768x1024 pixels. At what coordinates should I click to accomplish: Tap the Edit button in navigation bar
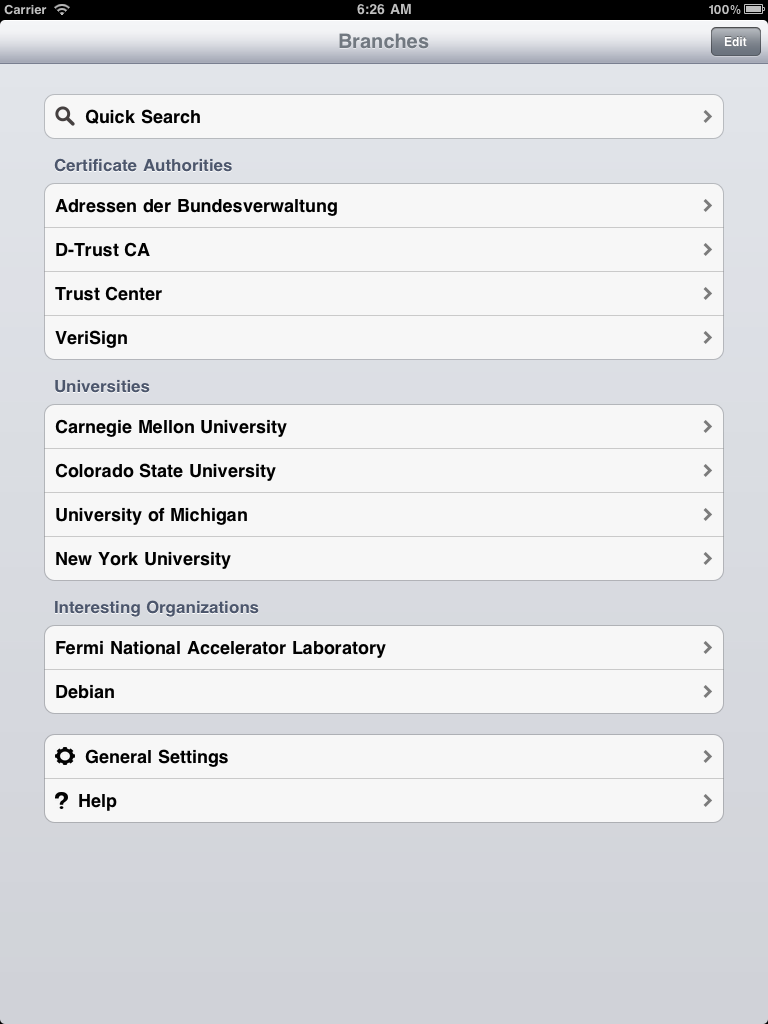coord(735,42)
